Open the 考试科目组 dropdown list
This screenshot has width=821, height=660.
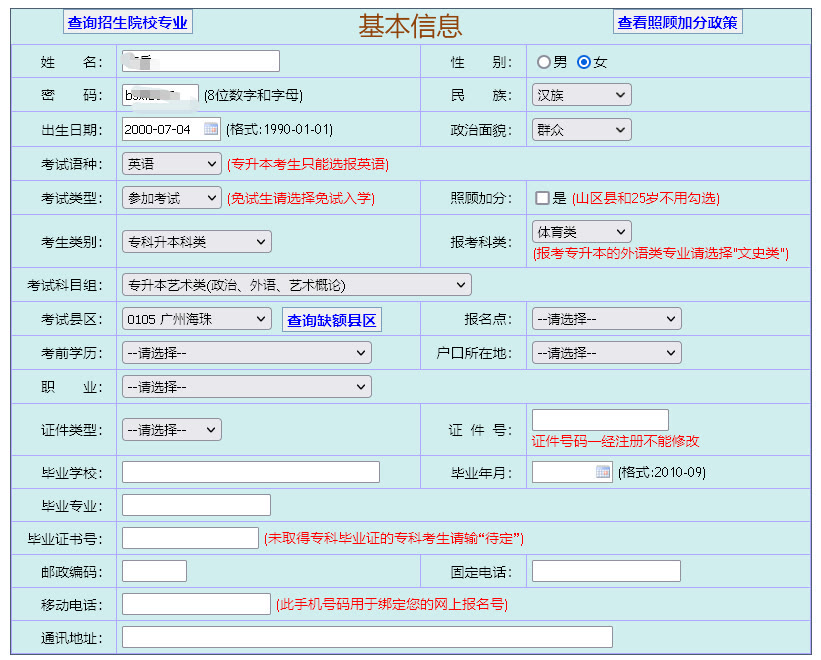click(x=295, y=285)
